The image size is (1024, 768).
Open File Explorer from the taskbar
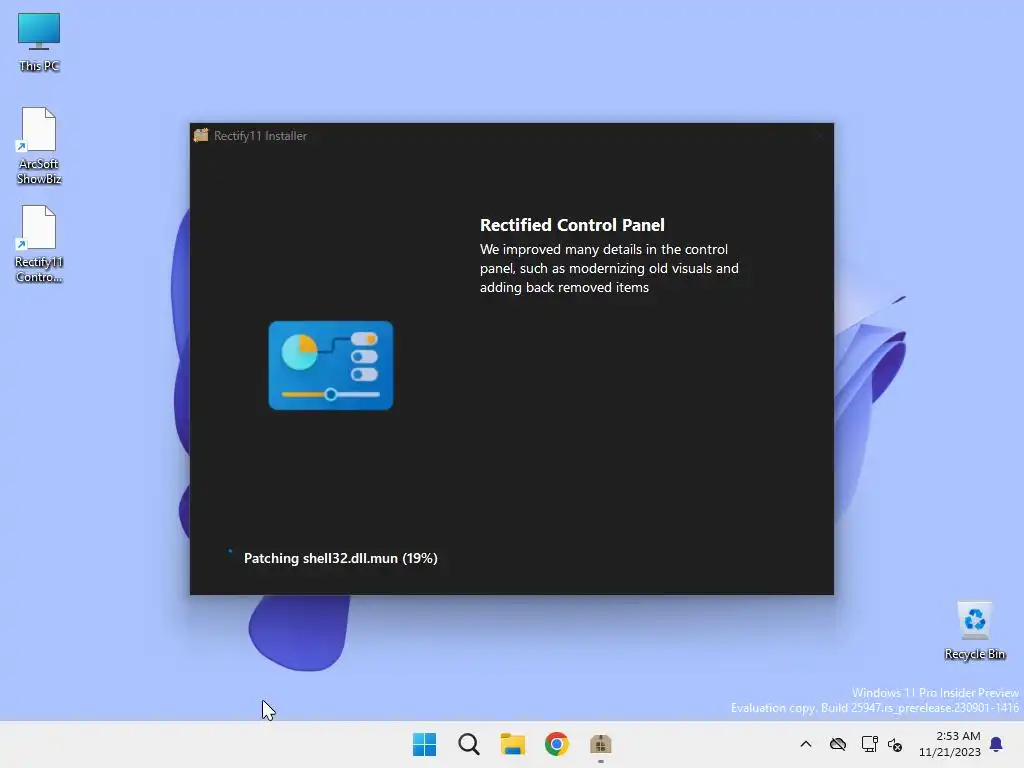pyautogui.click(x=513, y=744)
